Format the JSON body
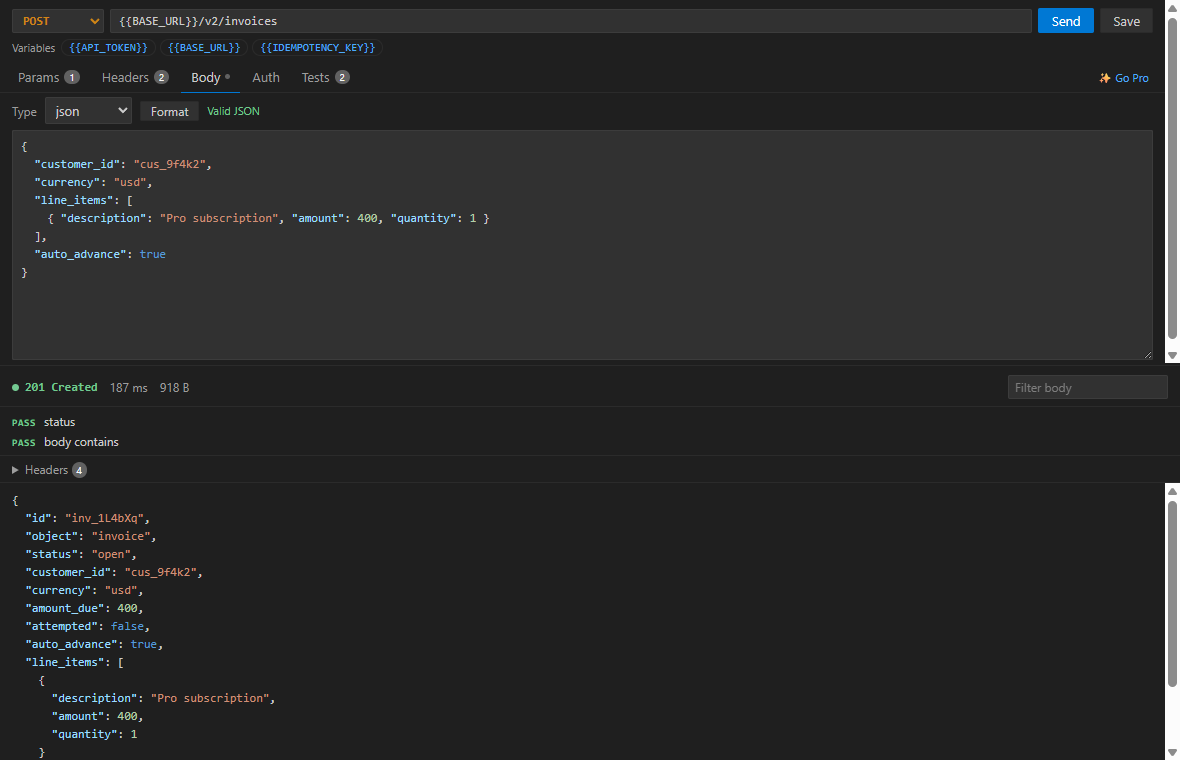 pos(169,111)
